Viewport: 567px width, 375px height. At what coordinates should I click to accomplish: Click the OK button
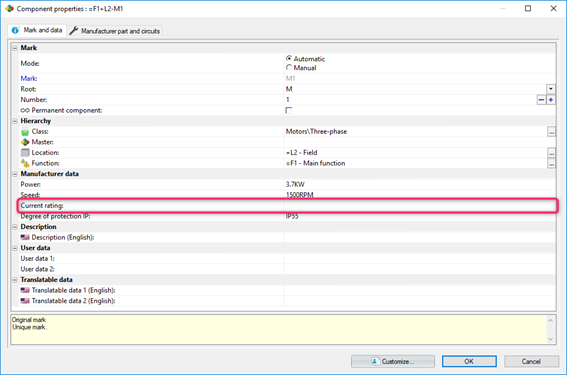pyautogui.click(x=469, y=361)
